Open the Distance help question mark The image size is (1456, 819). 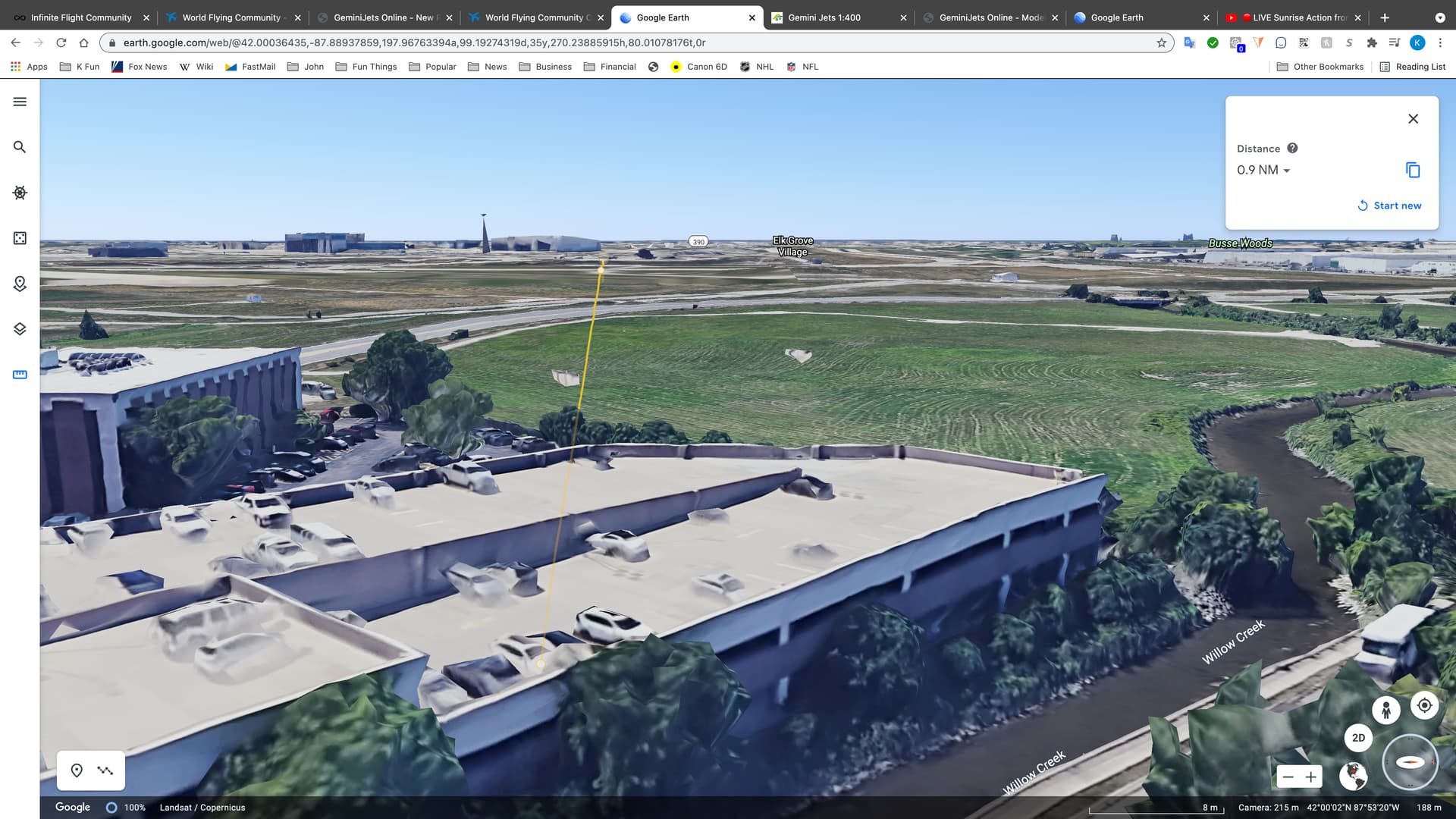[x=1292, y=149]
